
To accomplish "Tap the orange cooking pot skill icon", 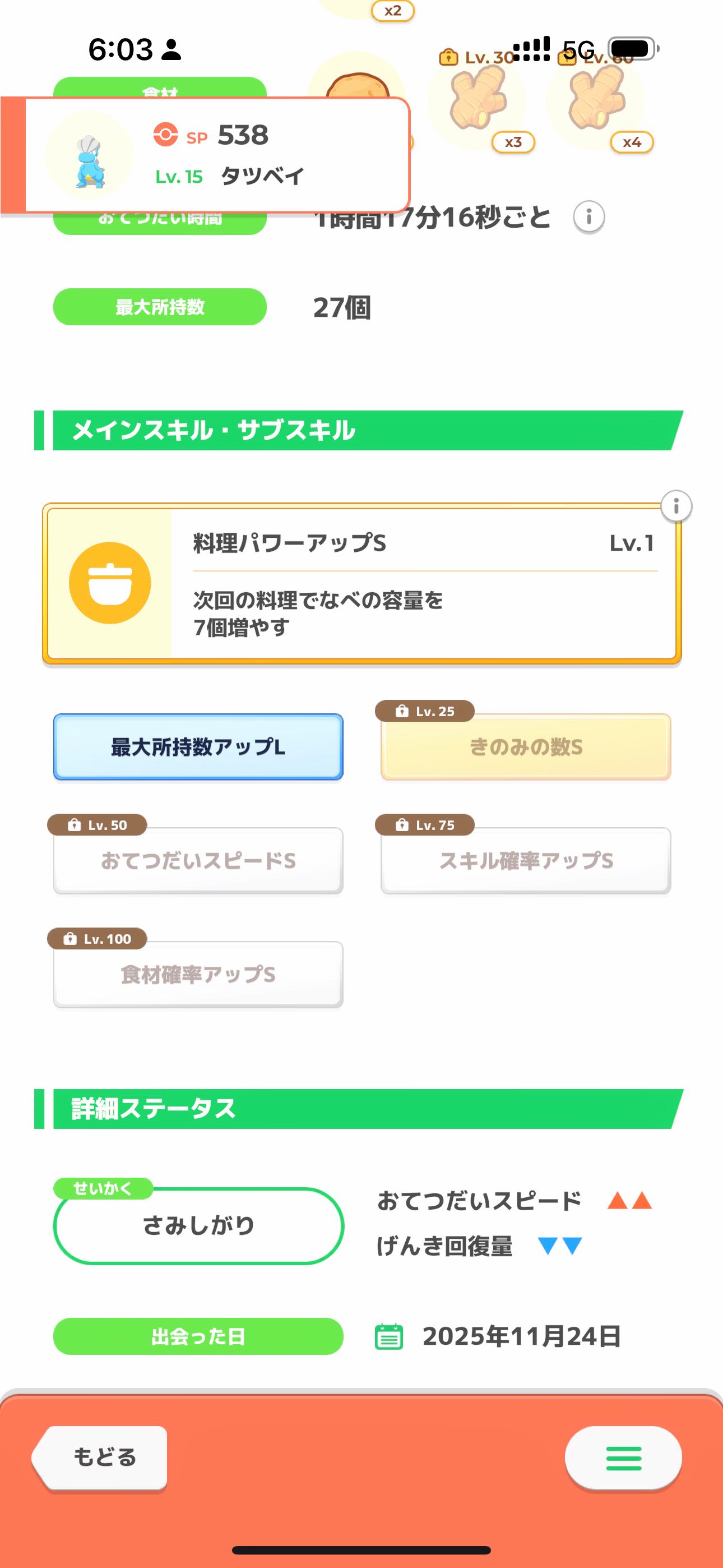I will (109, 583).
